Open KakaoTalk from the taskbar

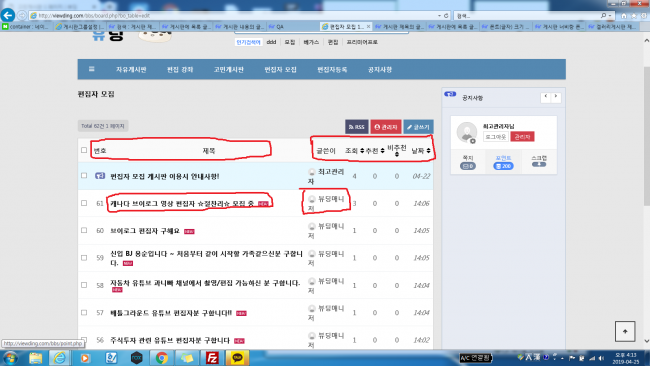pyautogui.click(x=237, y=358)
